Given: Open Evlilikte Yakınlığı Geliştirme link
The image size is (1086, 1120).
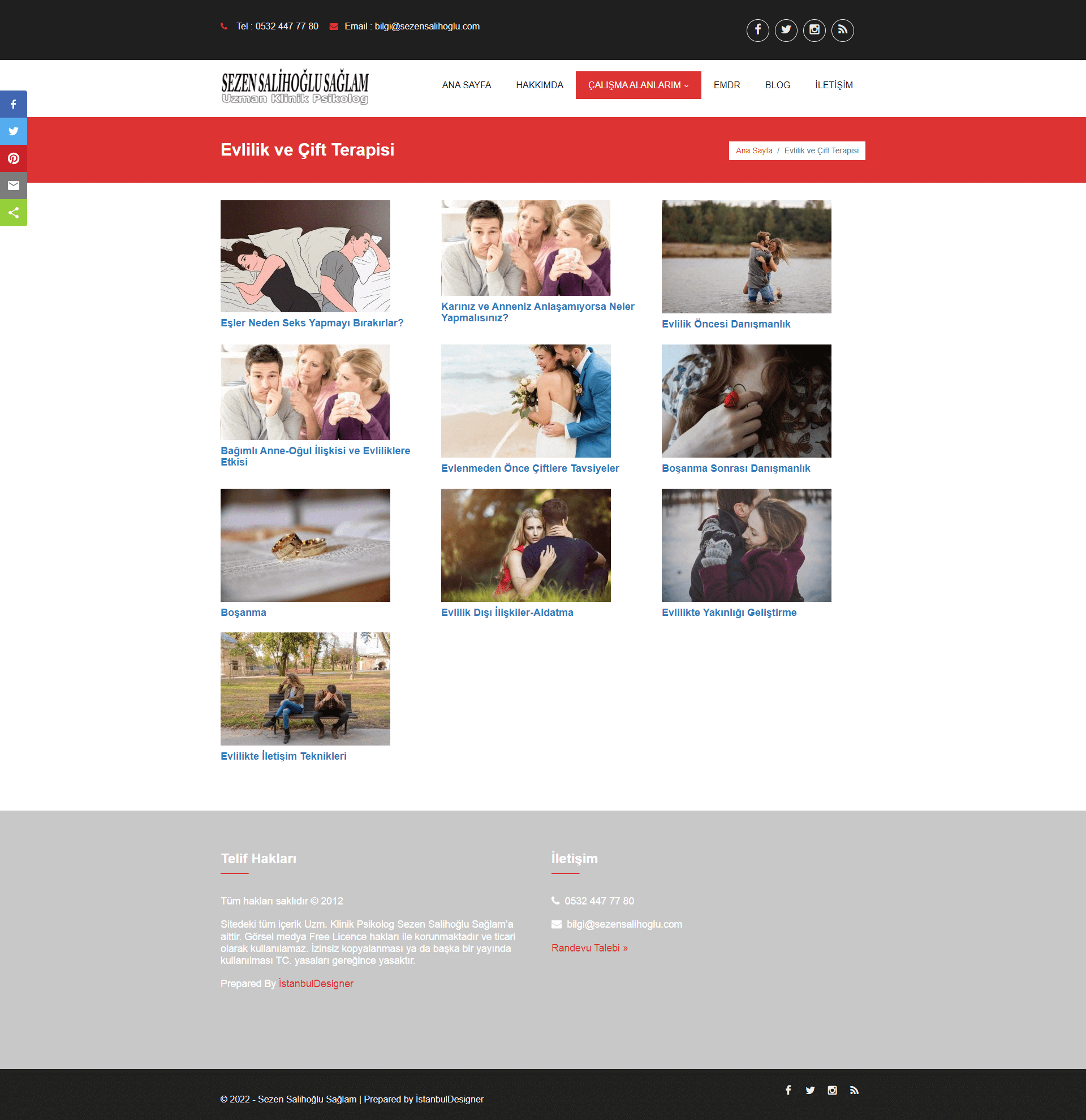Looking at the screenshot, I should point(729,612).
